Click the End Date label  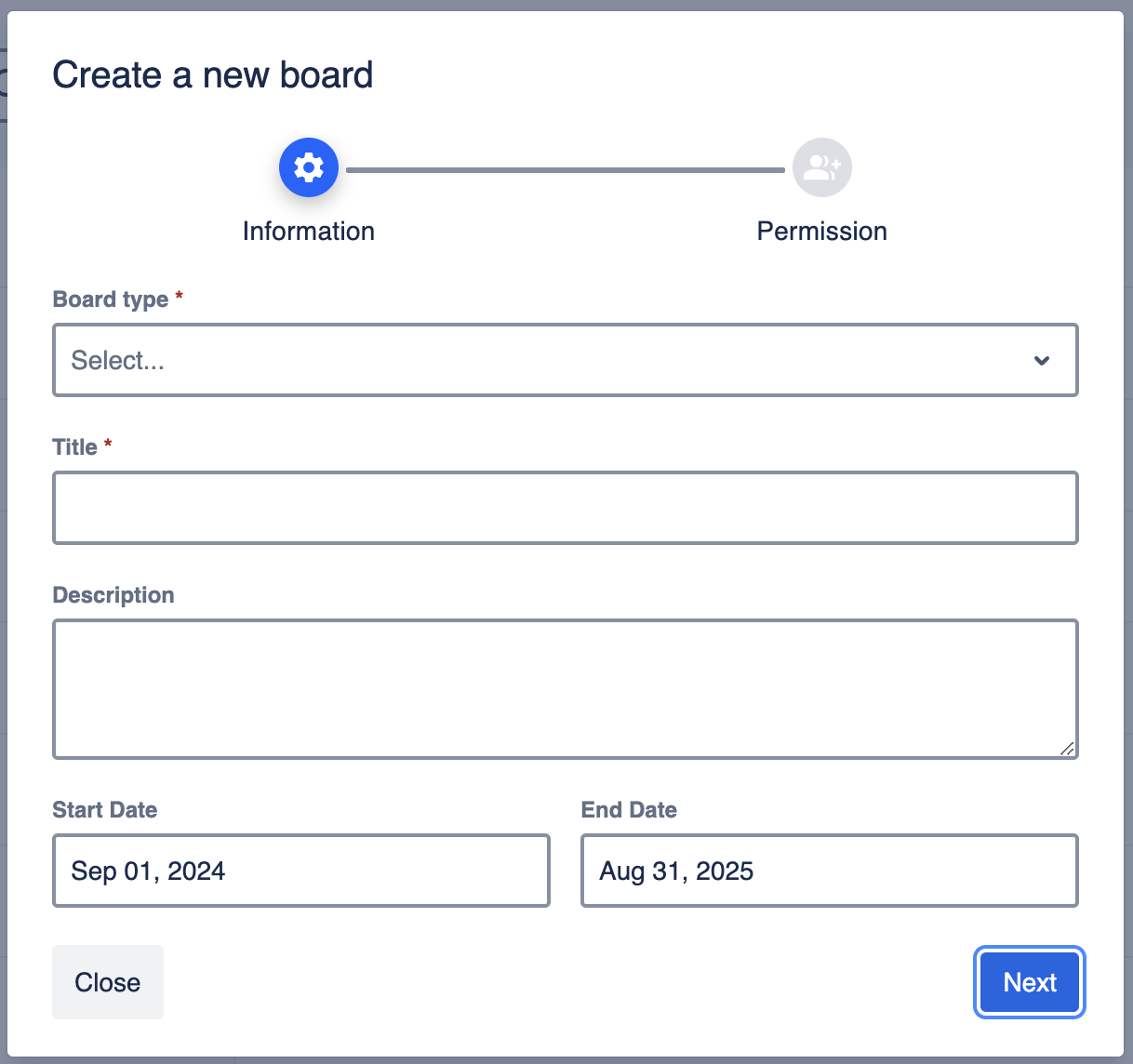coord(629,810)
